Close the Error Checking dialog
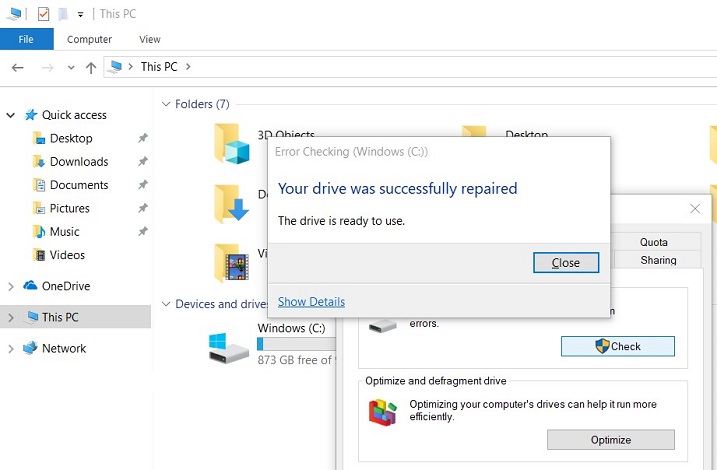The image size is (717, 470). point(566,263)
